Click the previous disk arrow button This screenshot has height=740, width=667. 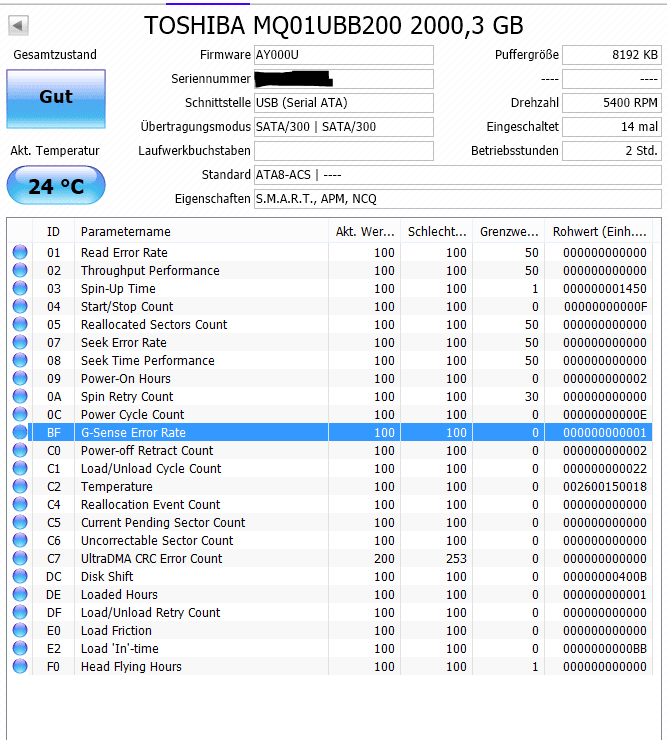[18, 25]
